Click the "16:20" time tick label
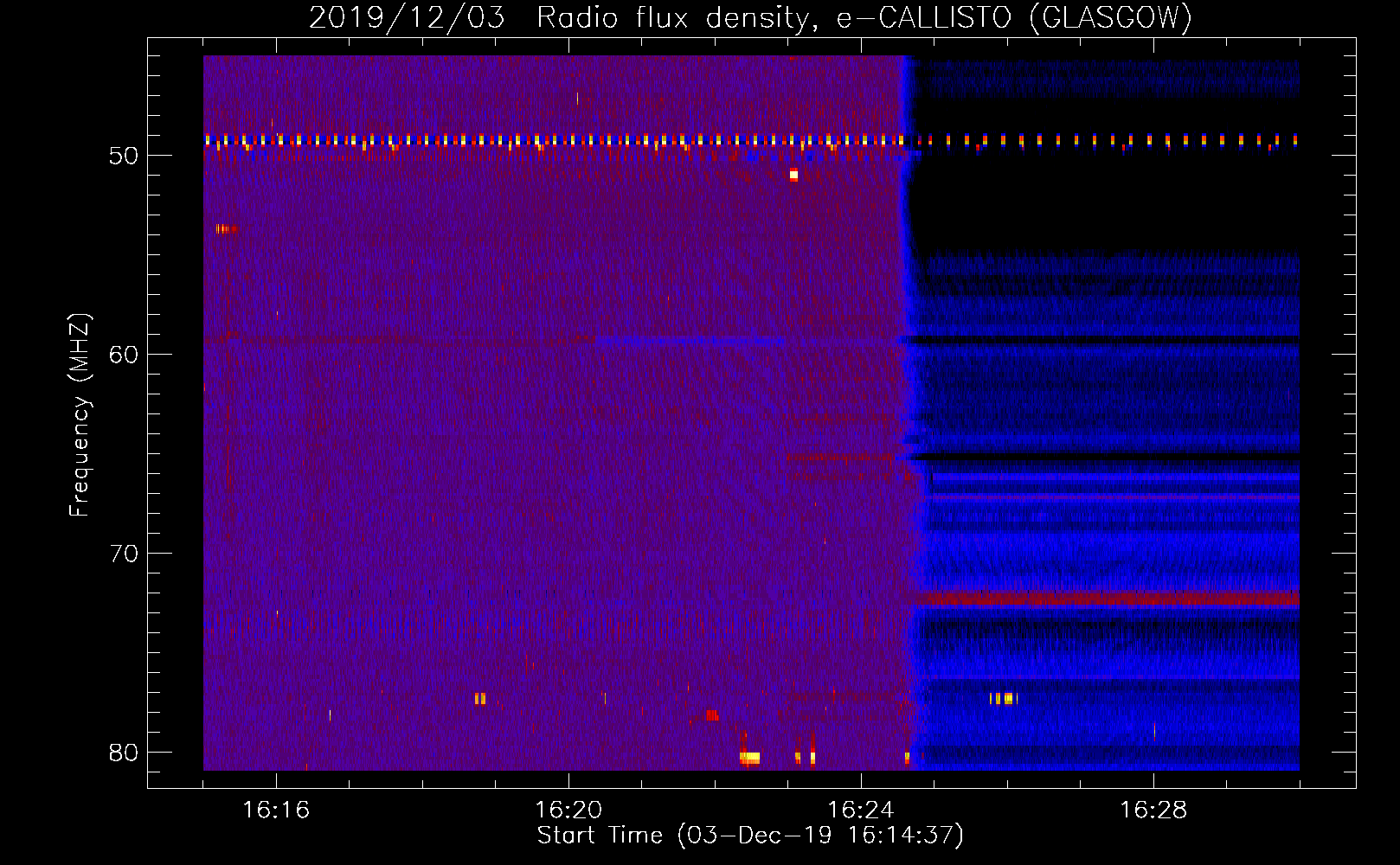Viewport: 1400px width, 865px height. tap(568, 811)
